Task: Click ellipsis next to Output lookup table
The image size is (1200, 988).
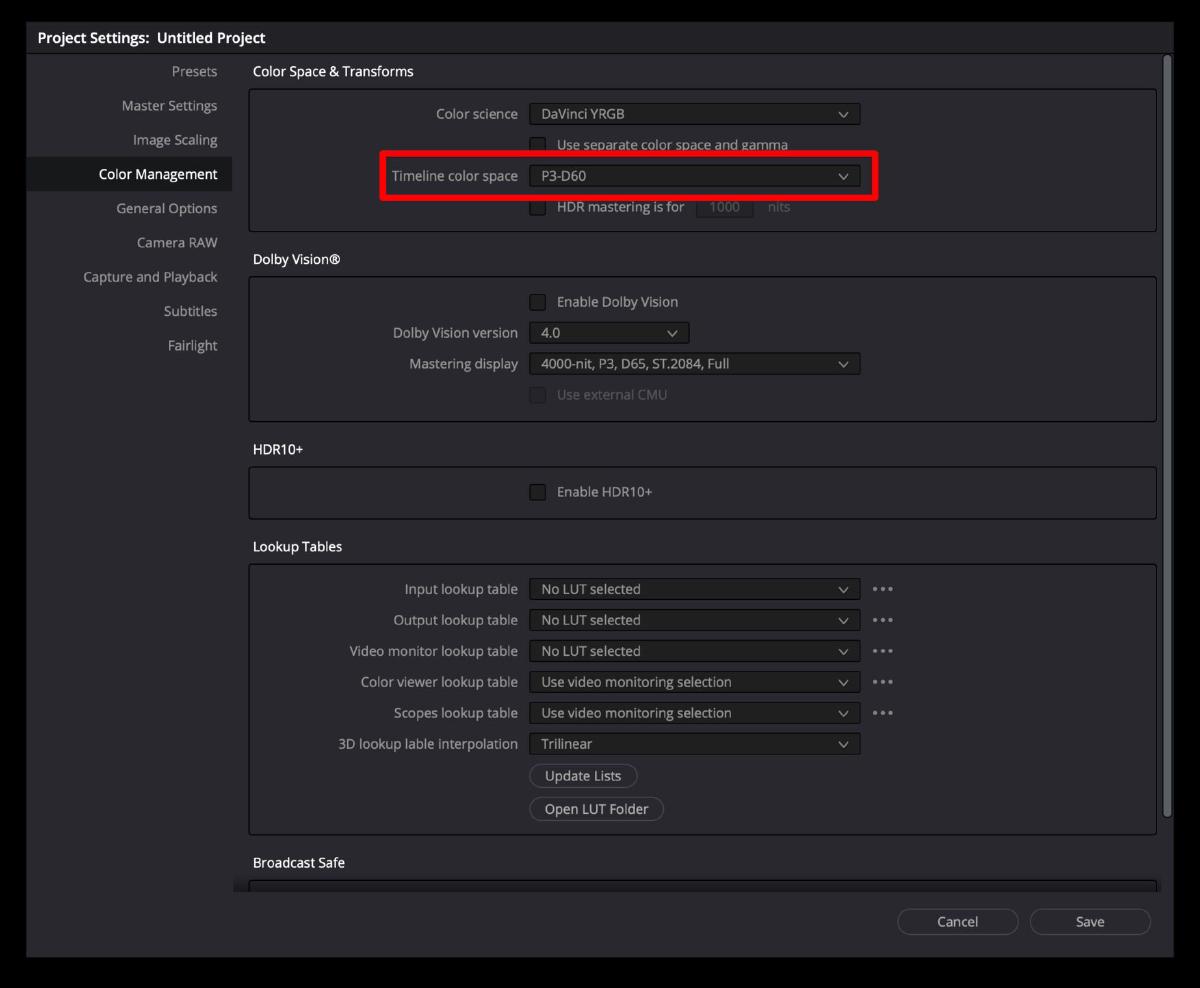Action: 882,620
